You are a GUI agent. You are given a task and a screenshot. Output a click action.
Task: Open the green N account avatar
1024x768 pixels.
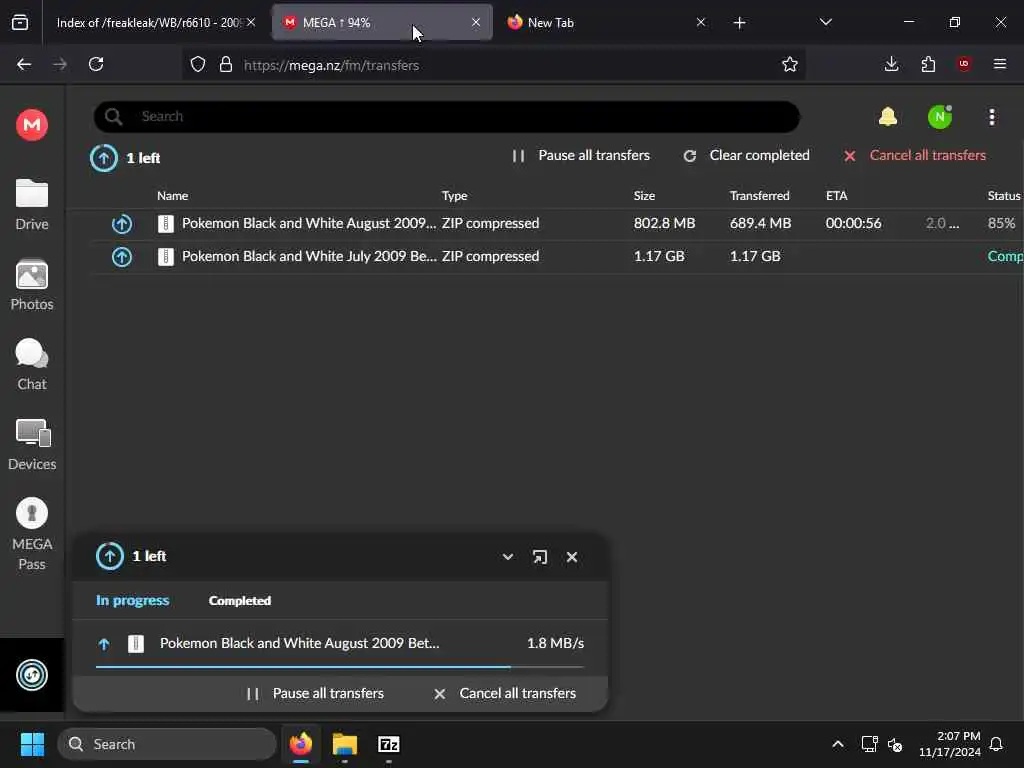click(940, 117)
